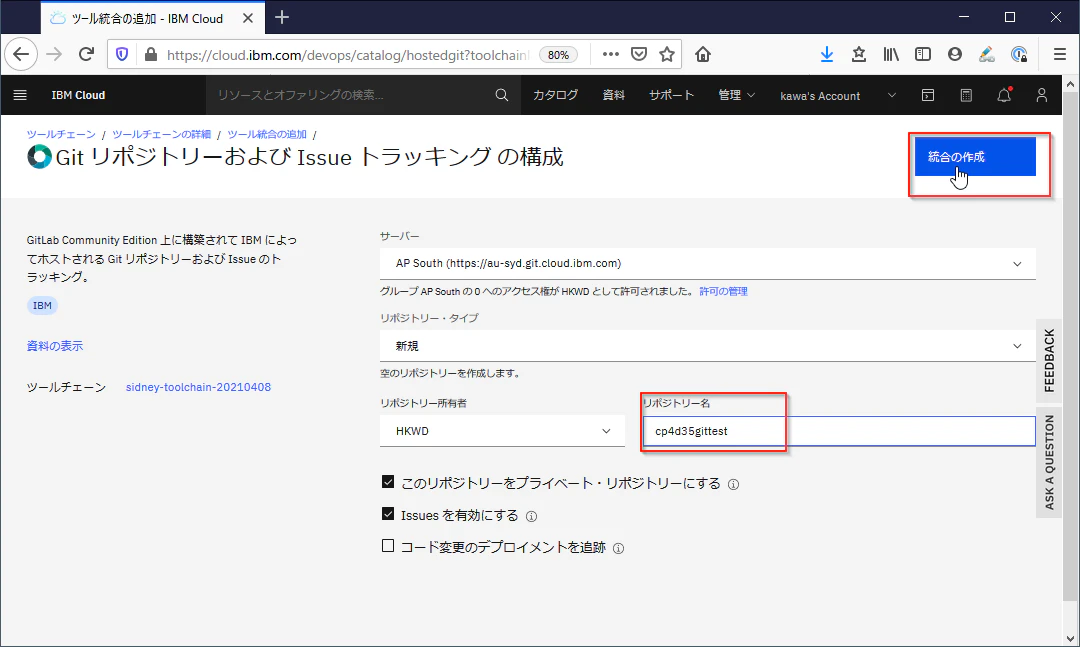Toggle the sidebar view icon

(x=922, y=54)
